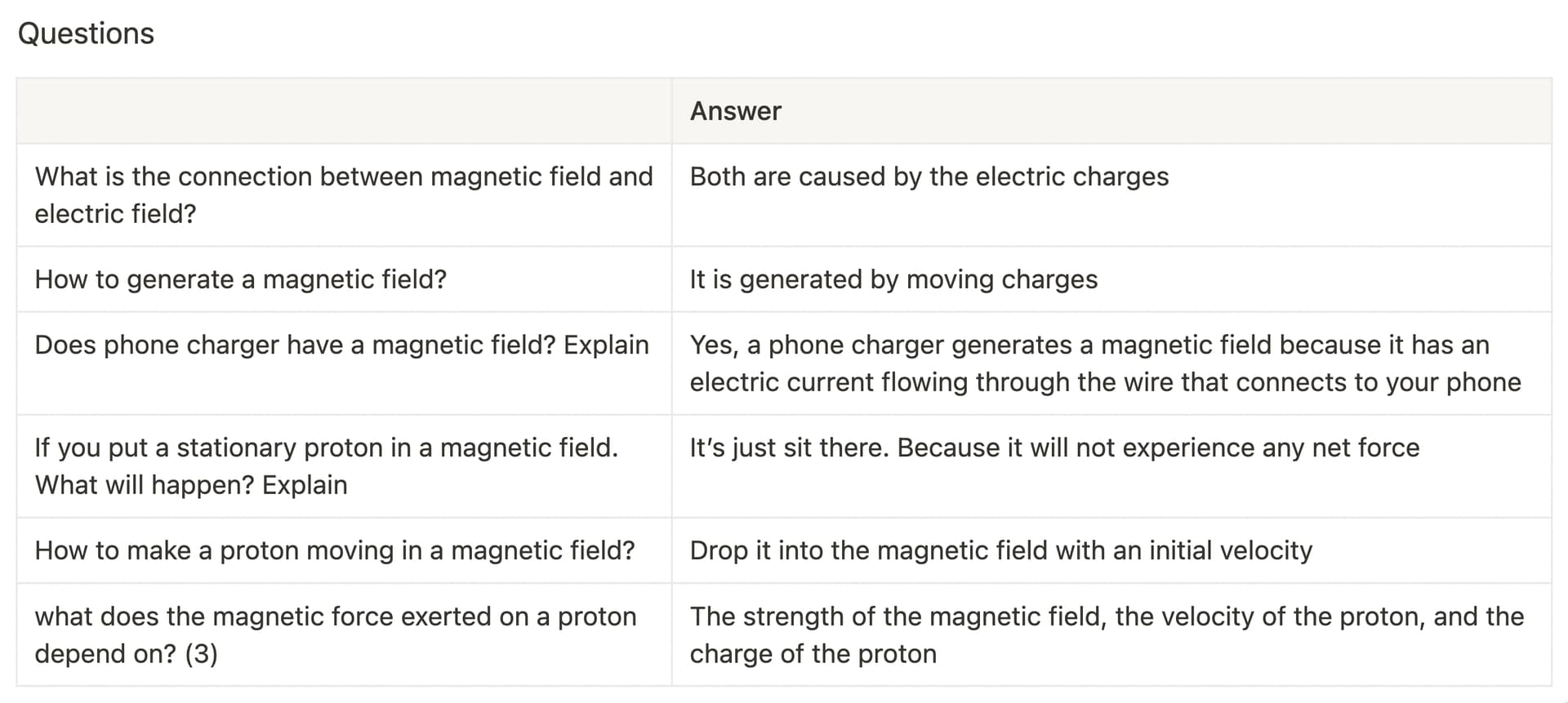Click 'What will happen? Explain' text line
Screen dimensions: 1568x703
(191, 485)
